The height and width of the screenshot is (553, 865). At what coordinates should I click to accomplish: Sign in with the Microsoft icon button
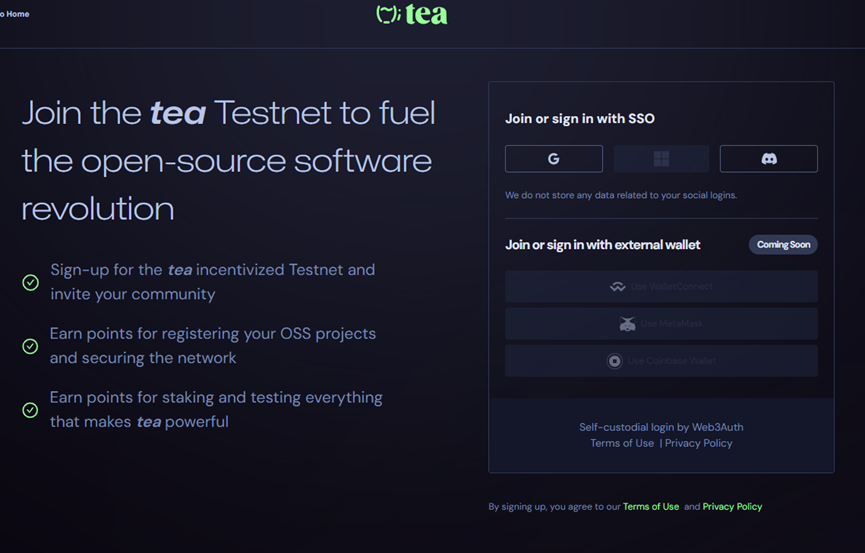coord(661,159)
